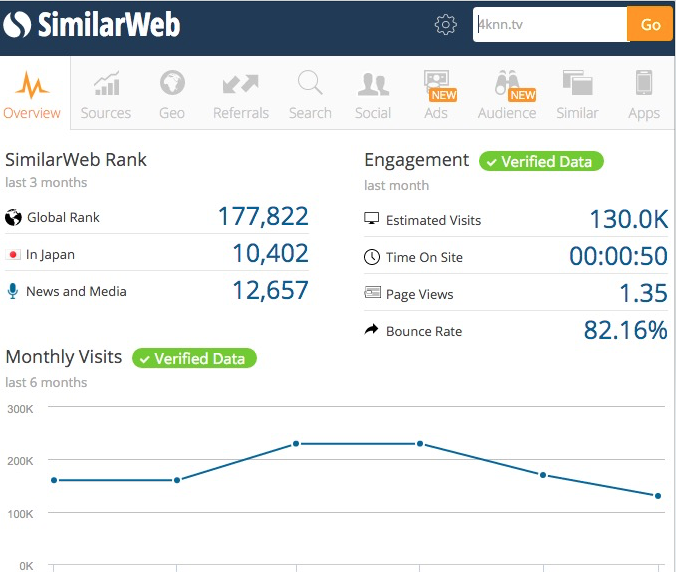Click the last 6 months subtitle
The height and width of the screenshot is (572, 676).
click(x=46, y=382)
